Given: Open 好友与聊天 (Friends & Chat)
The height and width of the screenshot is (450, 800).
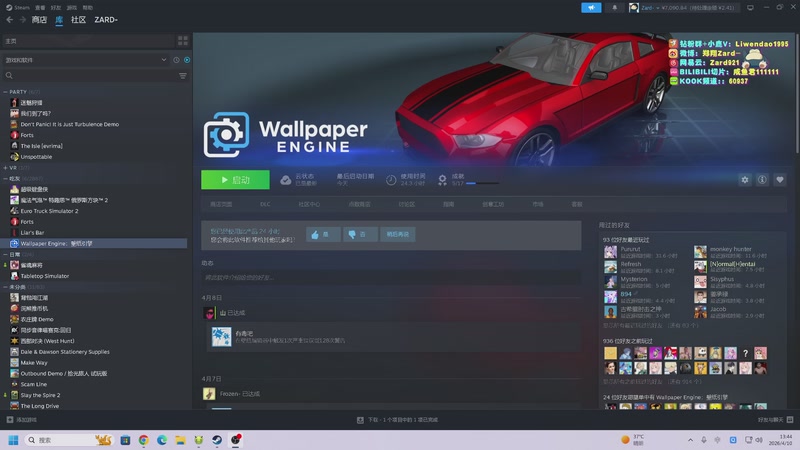Looking at the screenshot, I should [x=776, y=420].
